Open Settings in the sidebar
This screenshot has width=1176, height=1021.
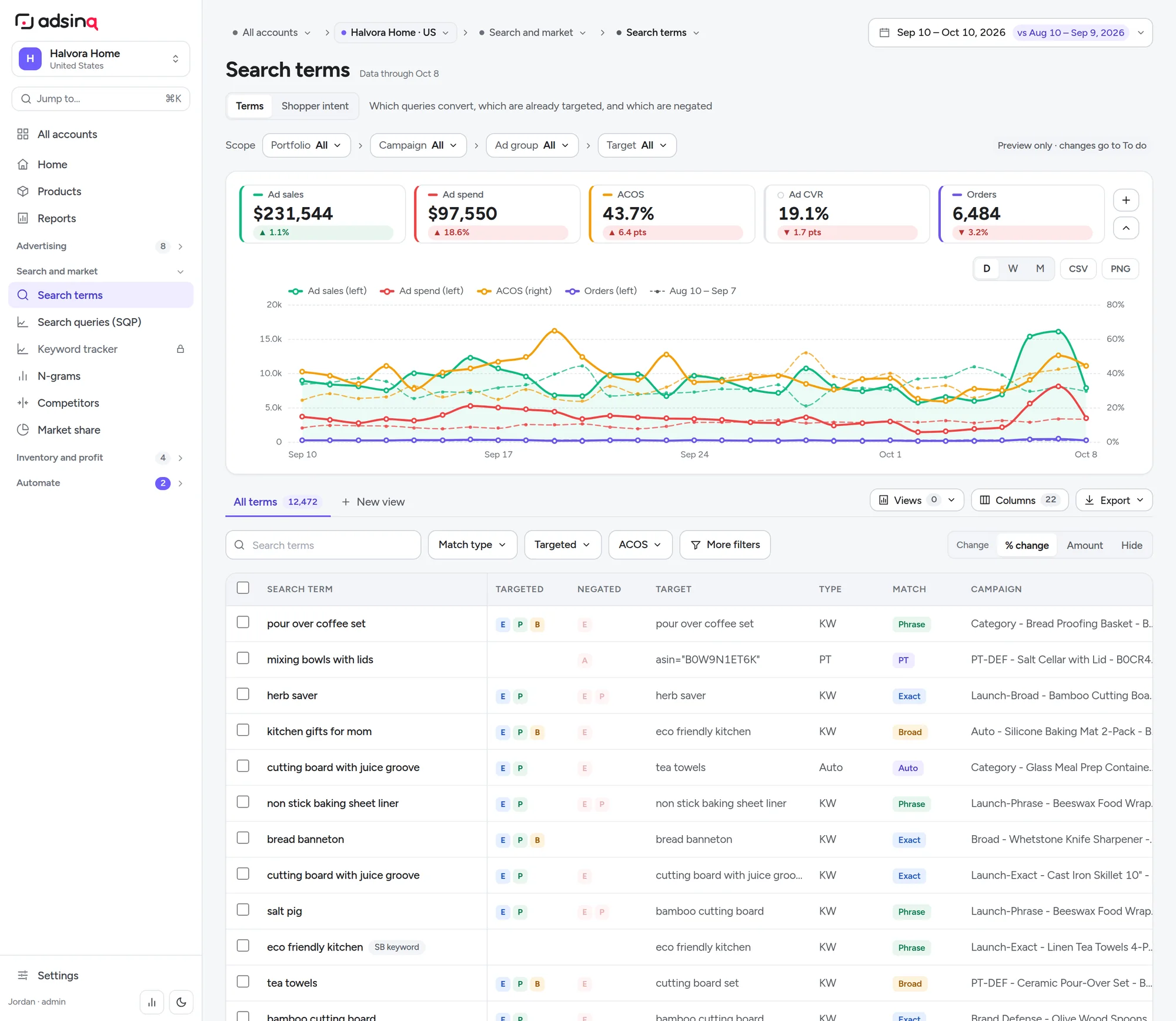101,976
